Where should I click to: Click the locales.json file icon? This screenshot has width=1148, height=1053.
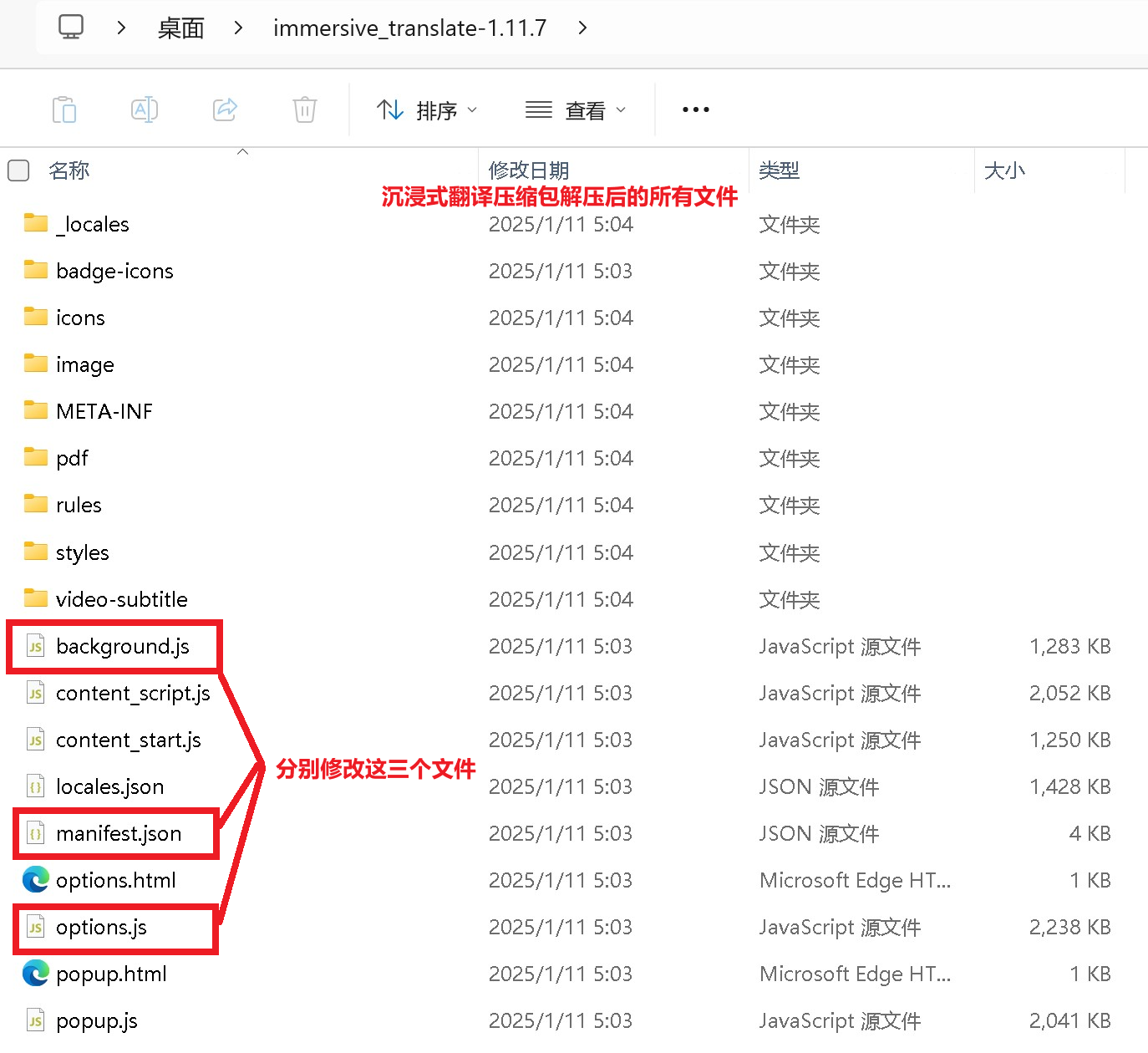36,786
